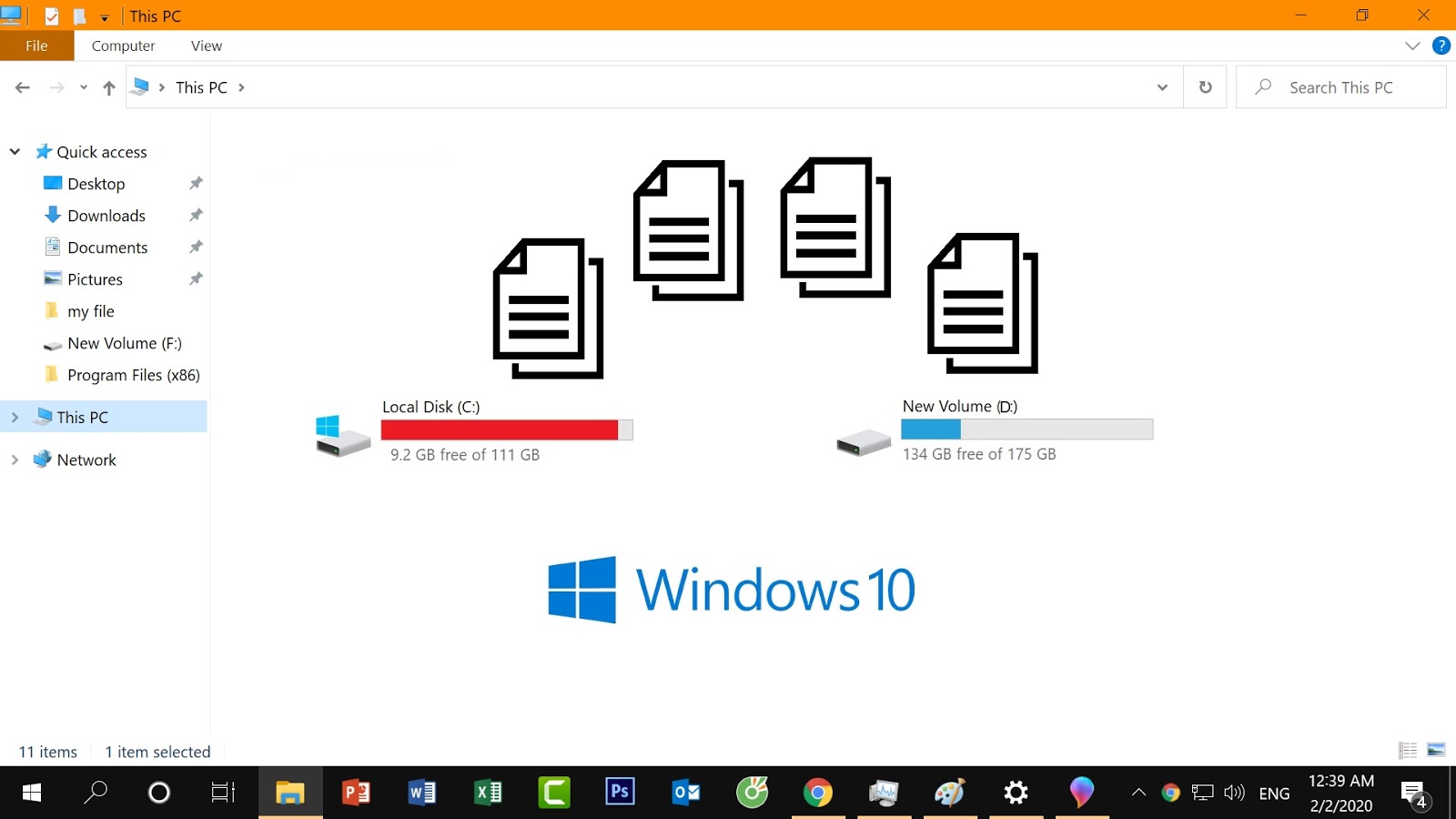This screenshot has width=1456, height=819.
Task: Open Downloads in the navigation pane
Action: [x=106, y=216]
